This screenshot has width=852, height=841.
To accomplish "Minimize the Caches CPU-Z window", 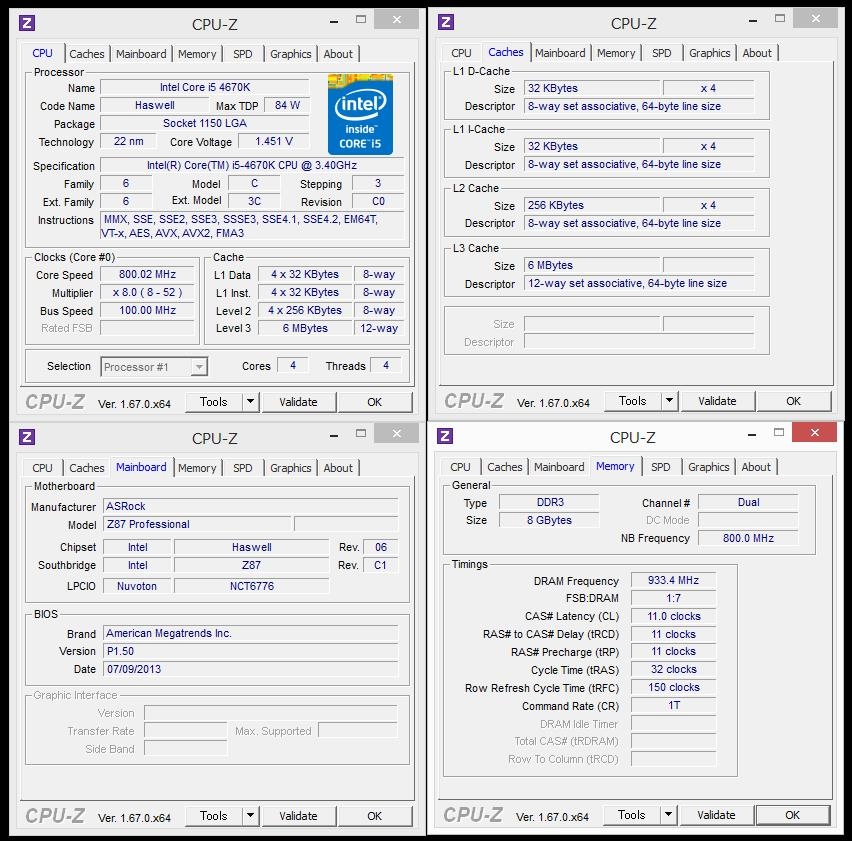I will tap(753, 21).
